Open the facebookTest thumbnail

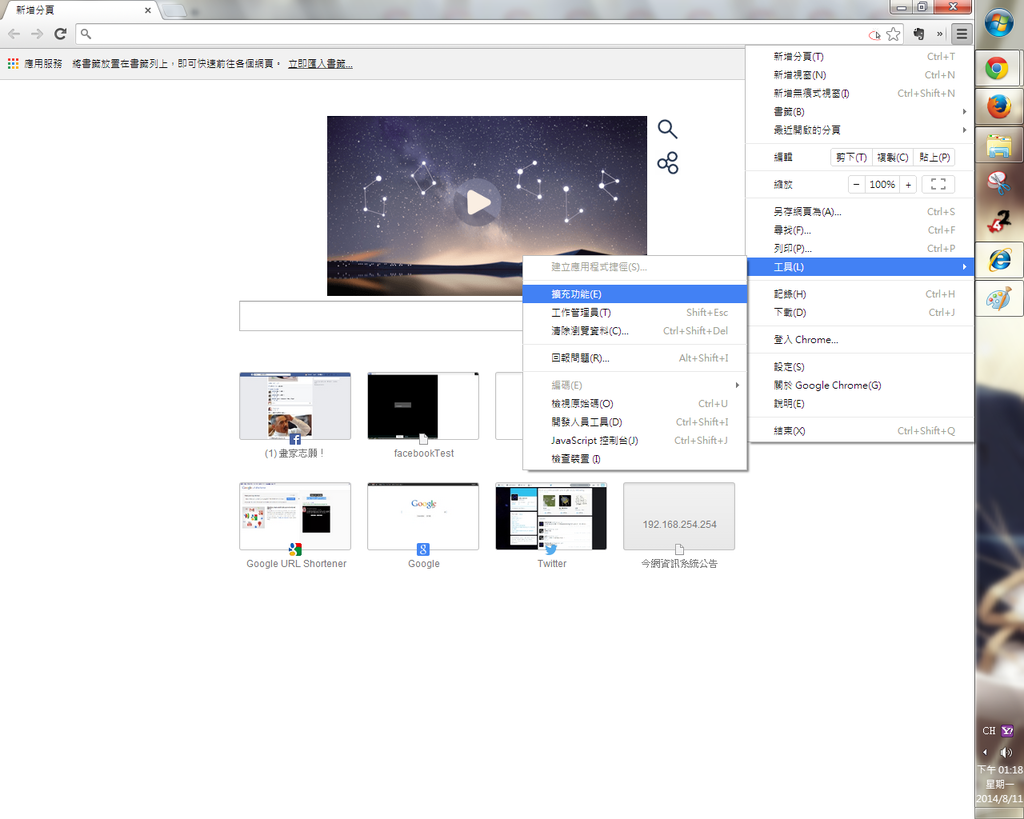pyautogui.click(x=423, y=406)
